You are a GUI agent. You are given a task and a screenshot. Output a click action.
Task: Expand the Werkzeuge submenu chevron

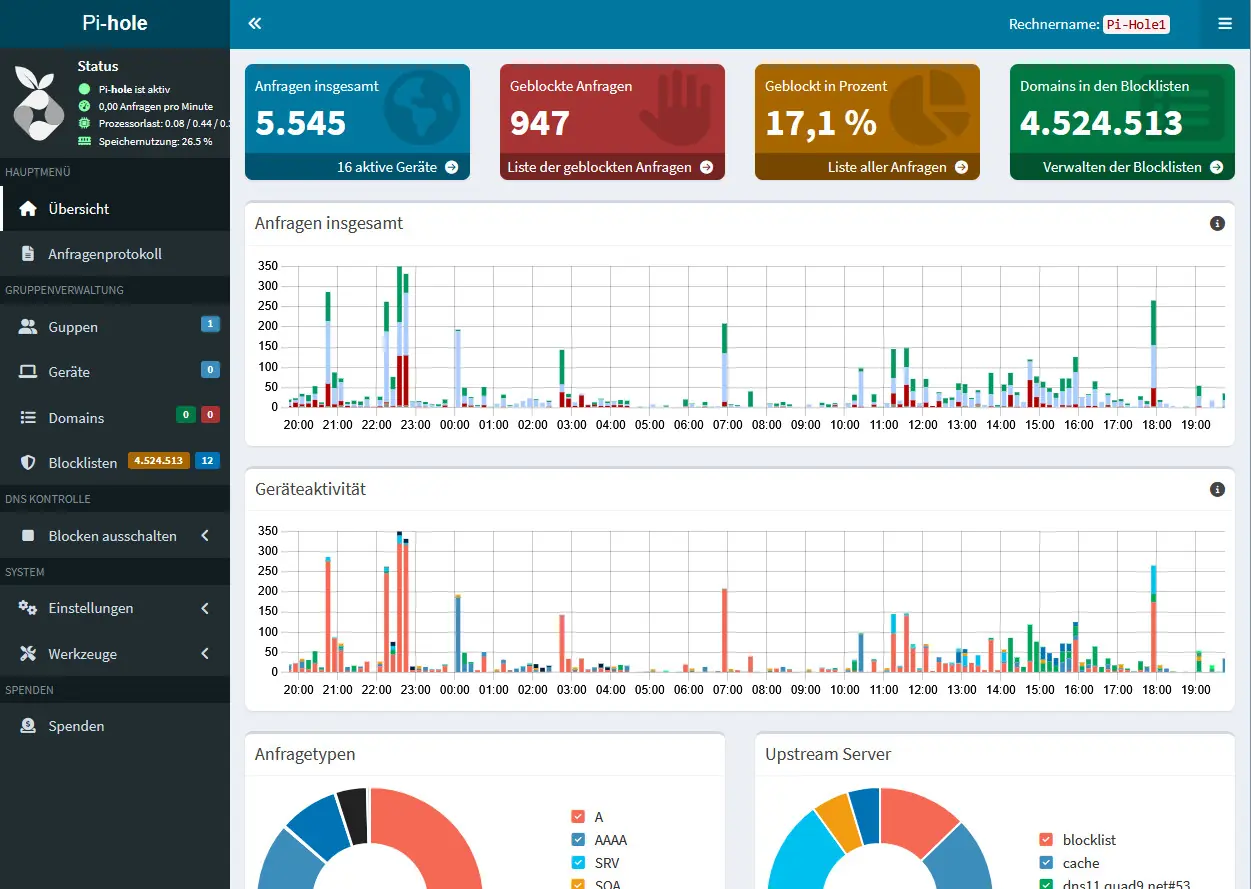pos(205,654)
